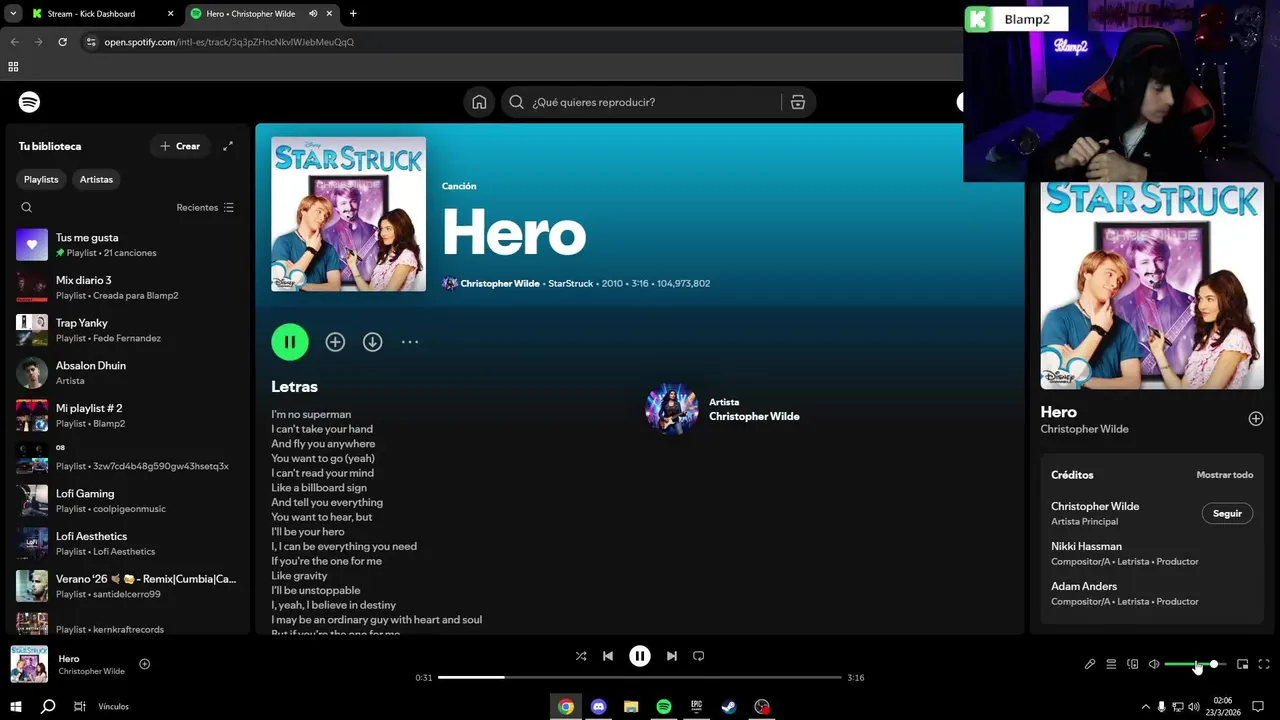1280x720 pixels.
Task: Open the Recientes sort dropdown
Action: coord(205,208)
